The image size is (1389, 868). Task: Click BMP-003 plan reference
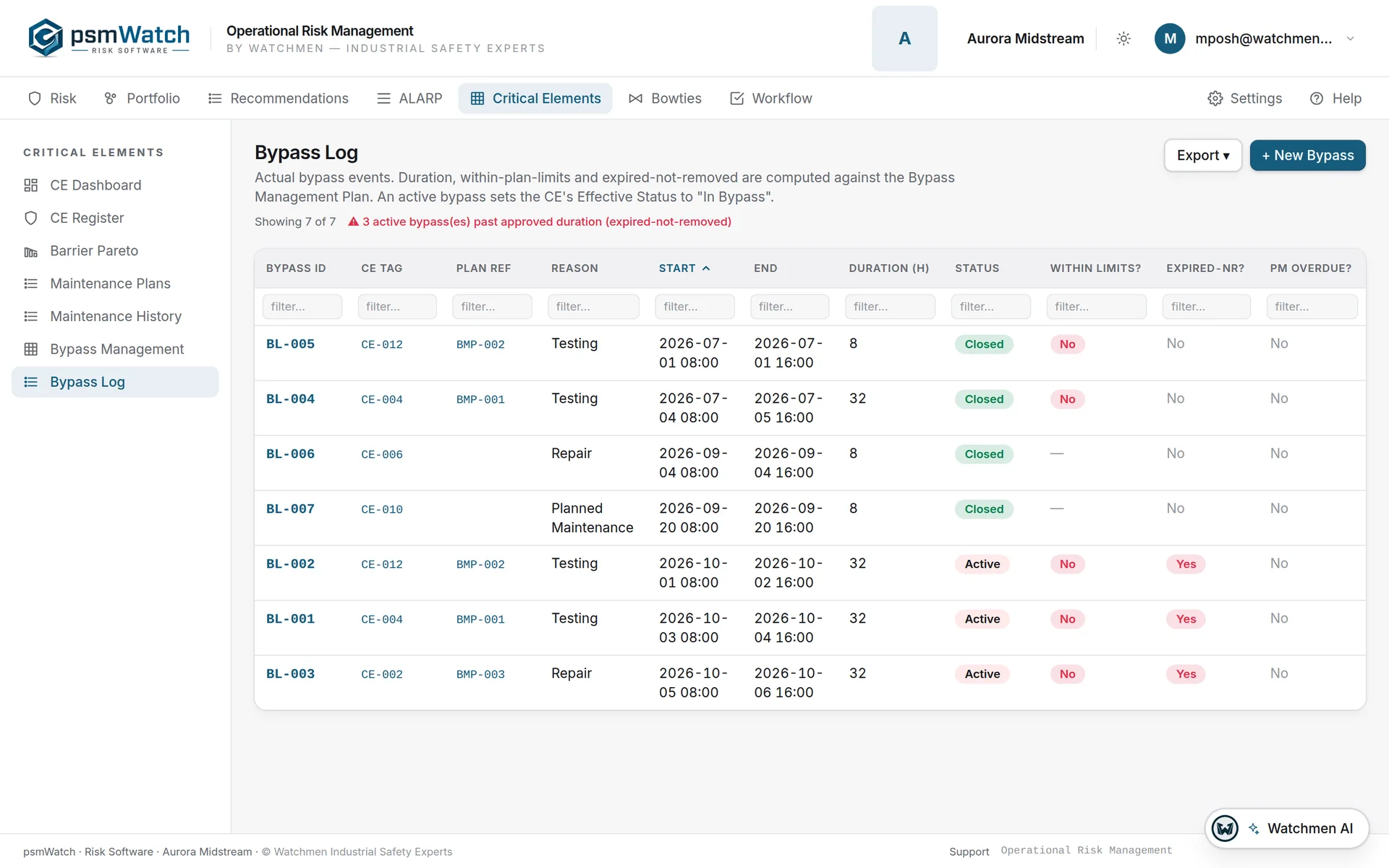(x=480, y=674)
